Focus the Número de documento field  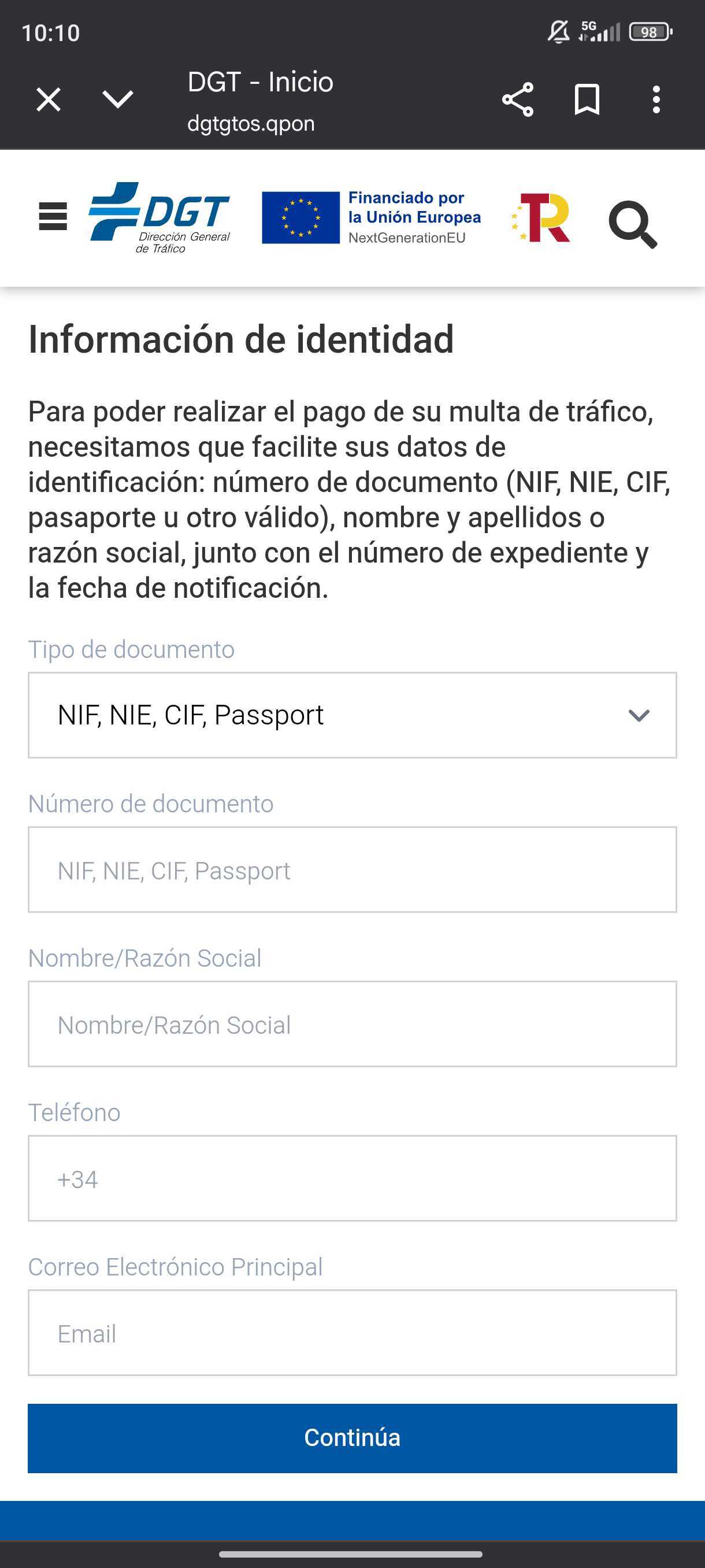[352, 870]
